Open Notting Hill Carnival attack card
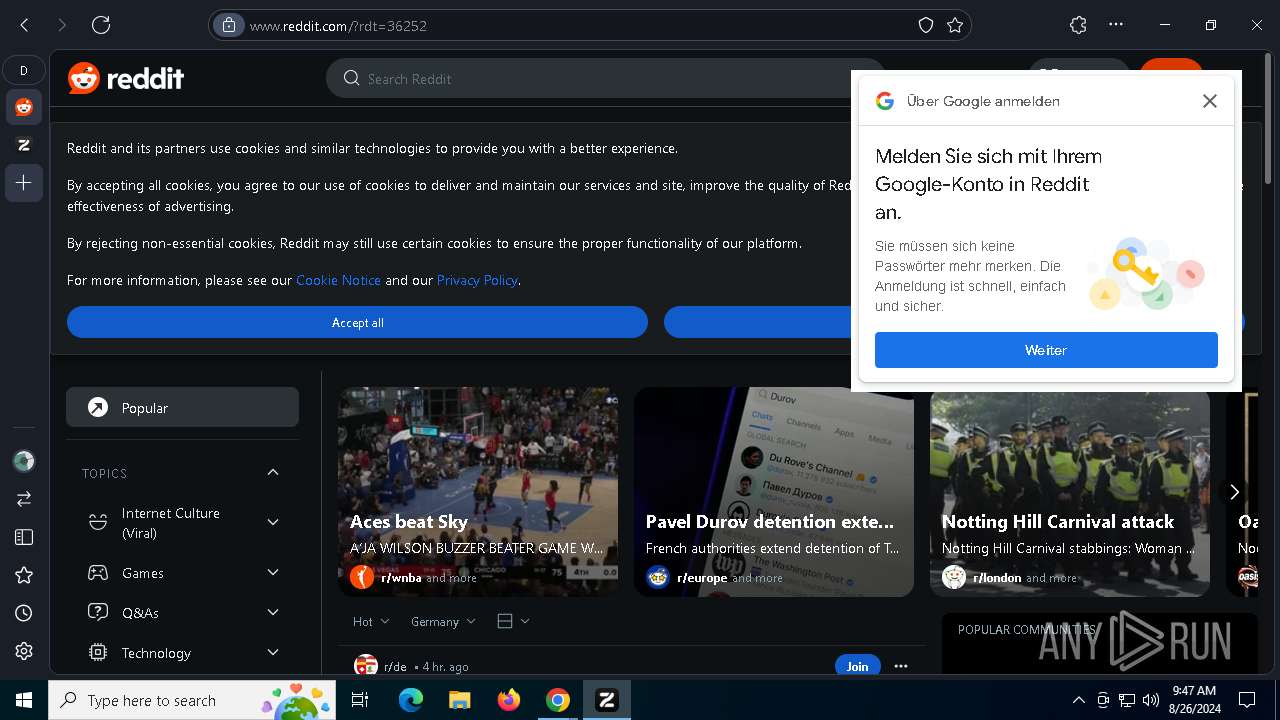The image size is (1280, 720). (1070, 492)
